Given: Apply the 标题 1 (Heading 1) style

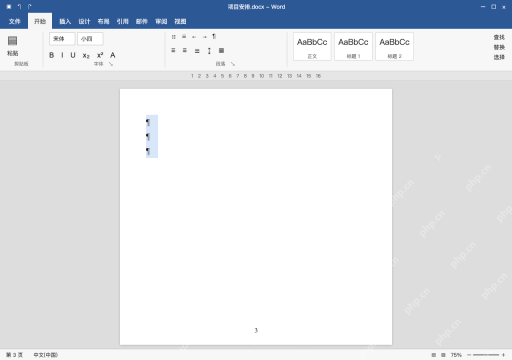Looking at the screenshot, I should click(353, 47).
